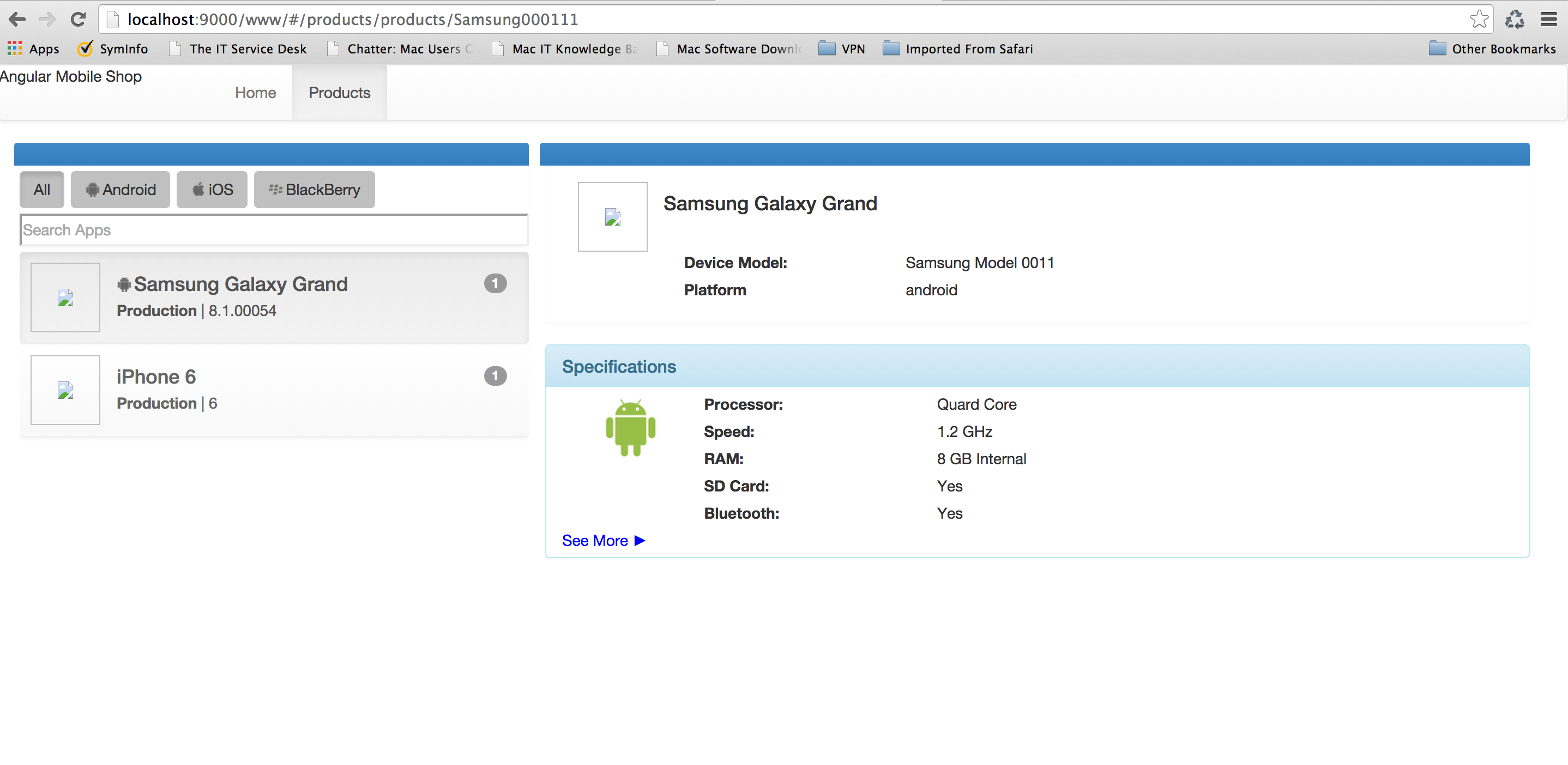
Task: Open the Apps grid bookmark
Action: (x=33, y=48)
